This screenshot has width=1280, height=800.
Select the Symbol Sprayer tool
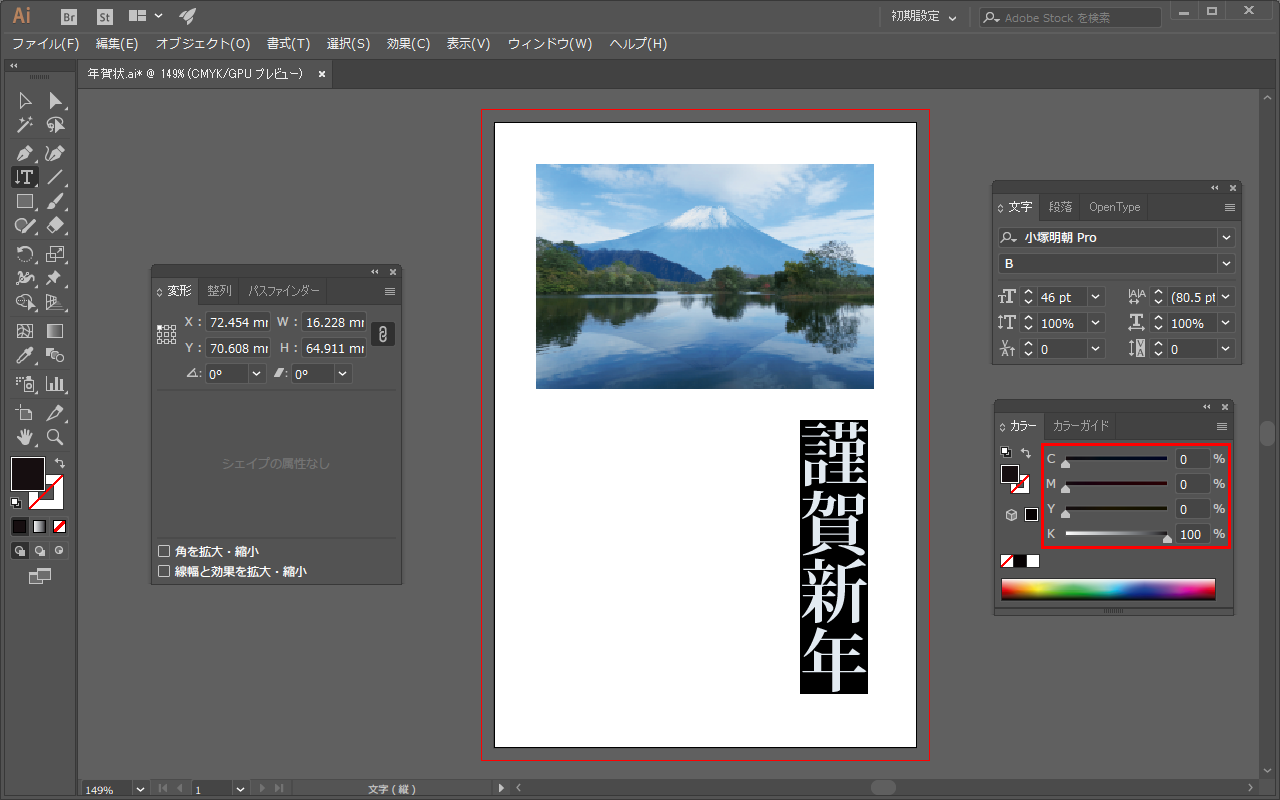pyautogui.click(x=25, y=383)
